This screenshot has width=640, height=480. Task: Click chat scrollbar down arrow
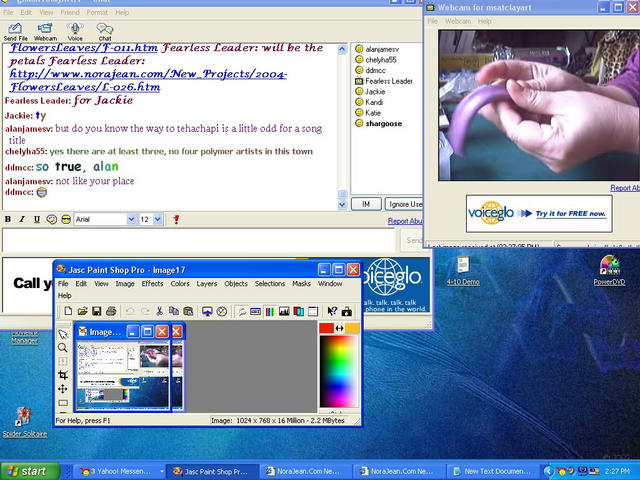click(342, 204)
